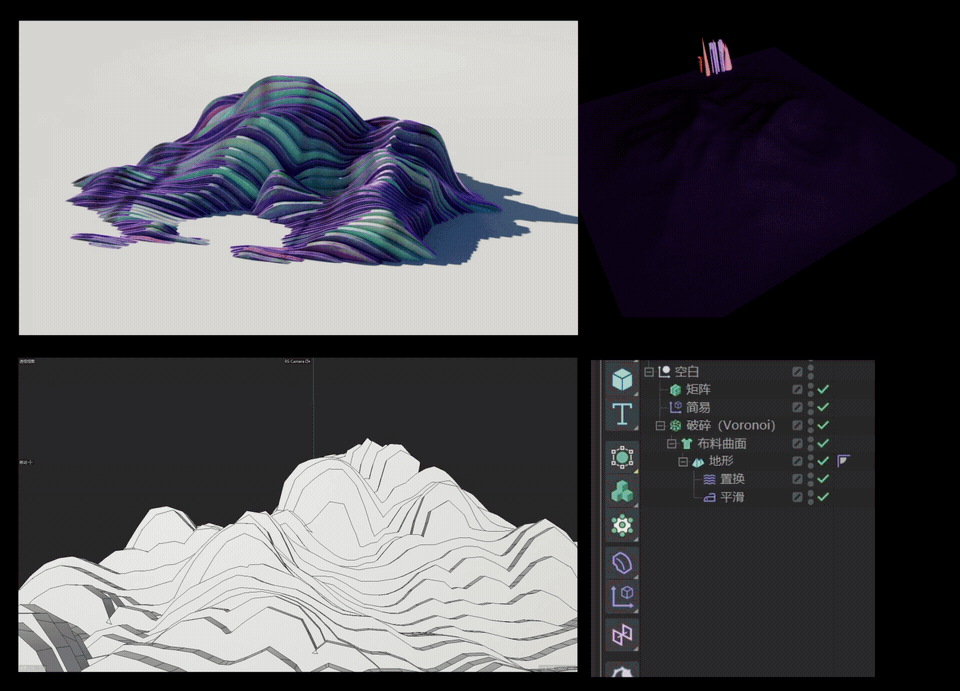Select the 空白 object name
Viewport: 960px width, 691px height.
coord(687,372)
